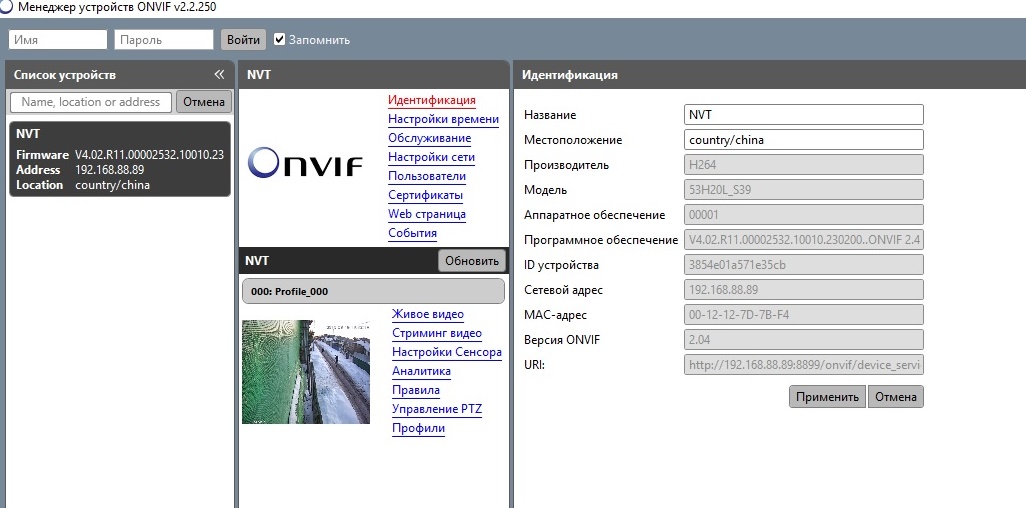Open the Настройки времени link

tap(443, 119)
